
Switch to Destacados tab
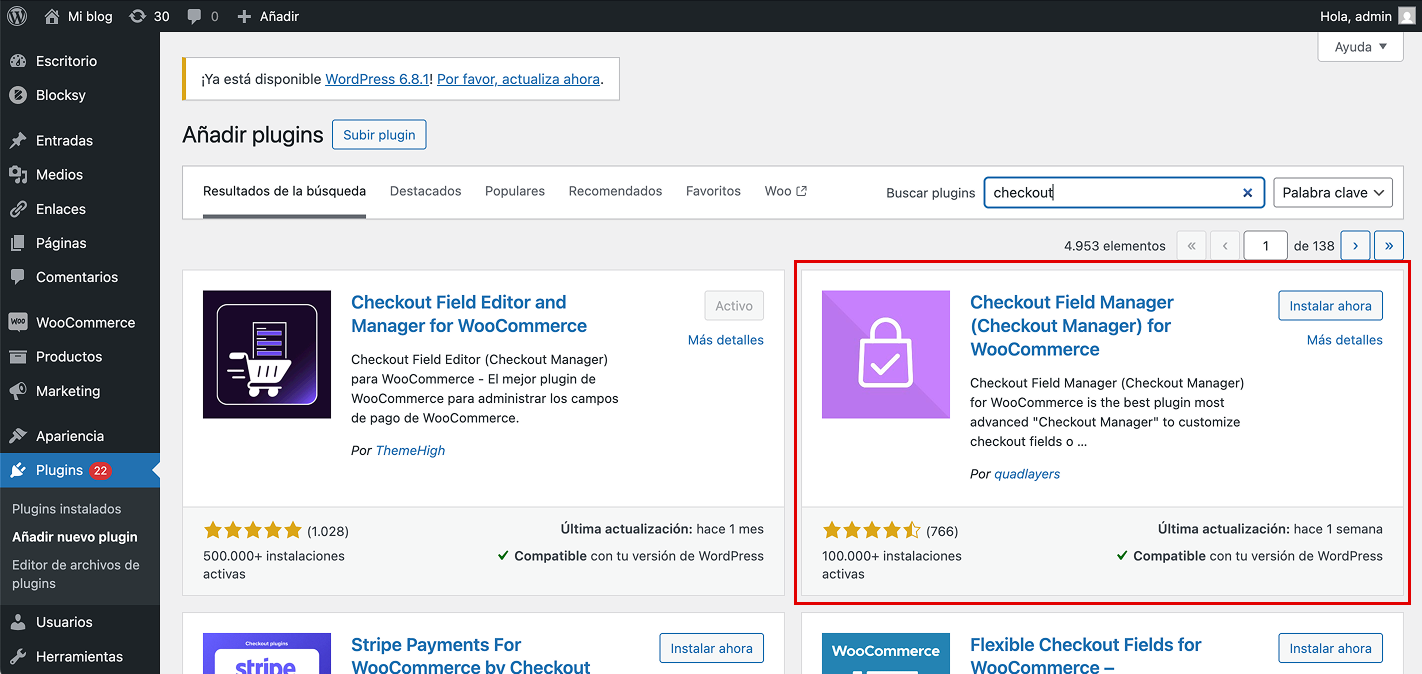tap(426, 191)
